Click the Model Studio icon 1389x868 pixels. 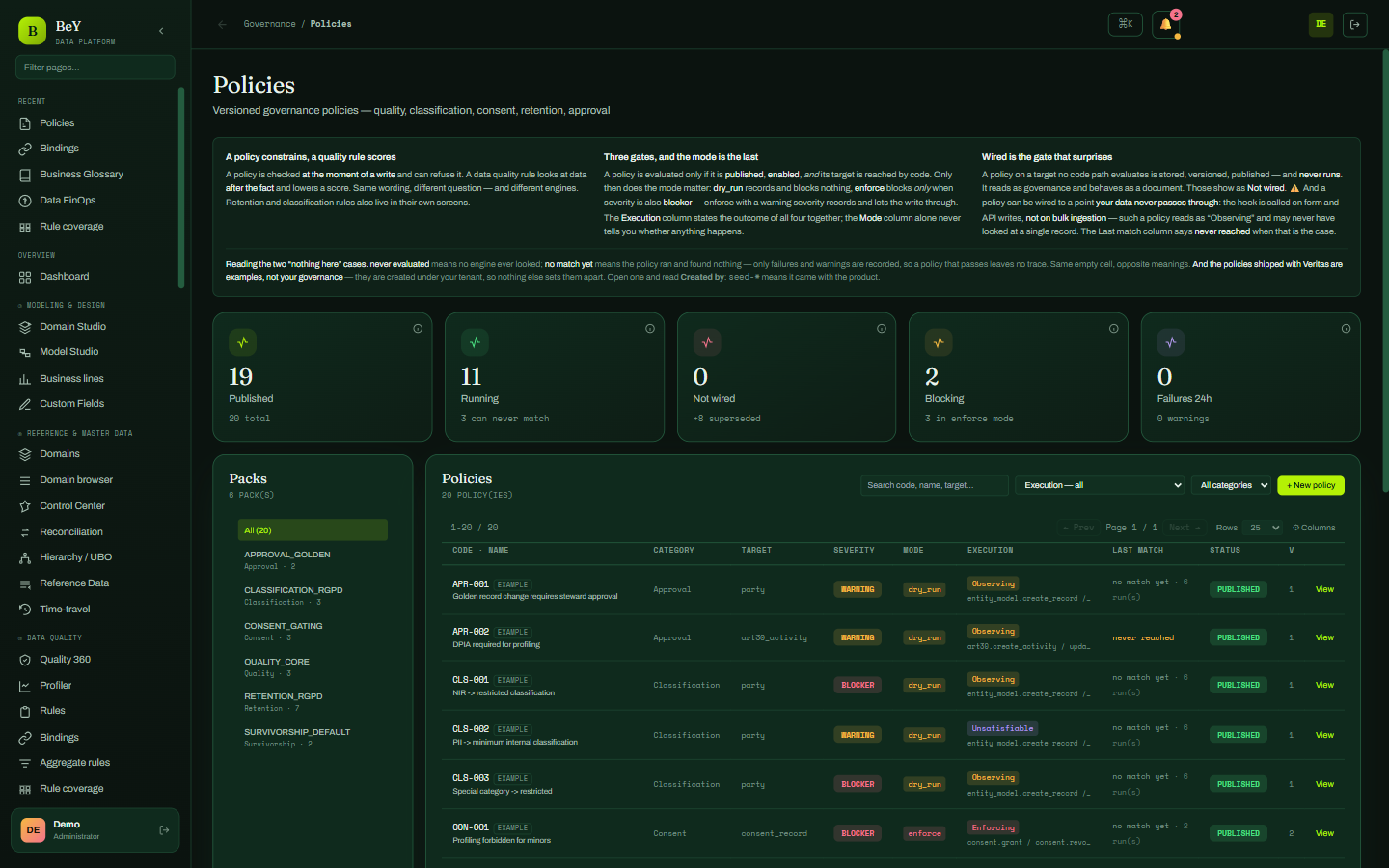25,352
